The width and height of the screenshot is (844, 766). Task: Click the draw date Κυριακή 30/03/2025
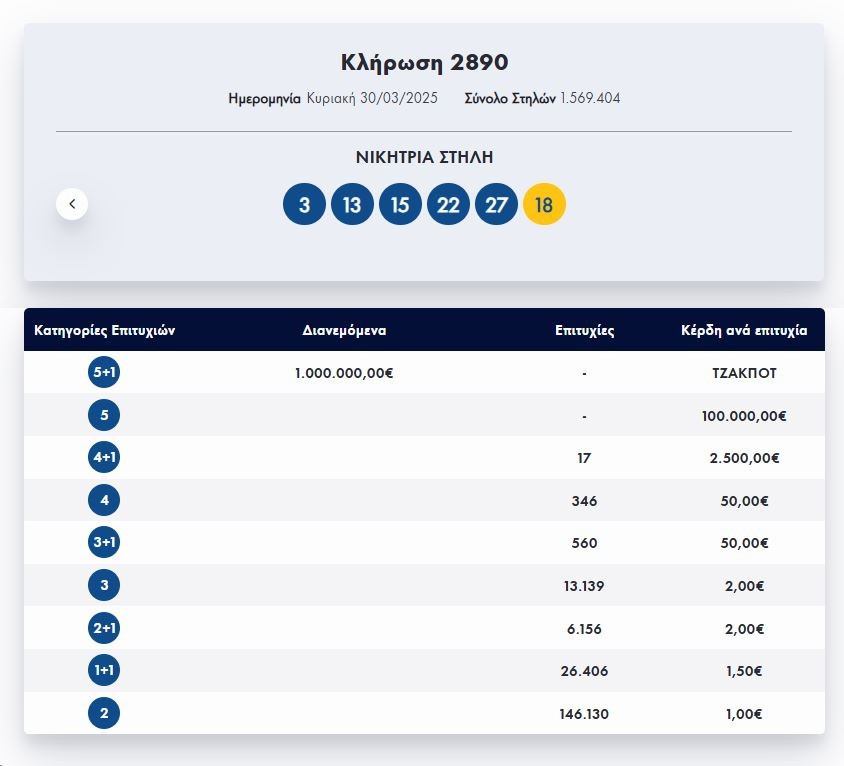[372, 98]
